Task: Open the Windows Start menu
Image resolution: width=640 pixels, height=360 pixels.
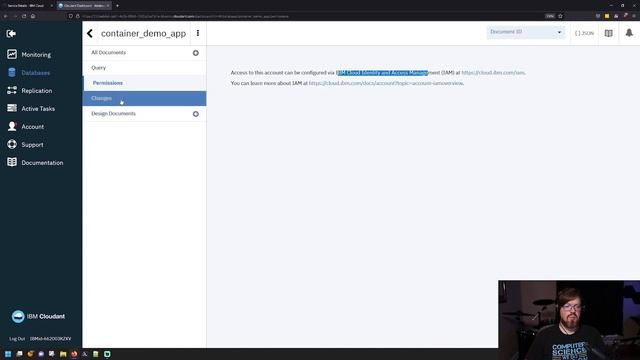Action: click(x=8, y=354)
